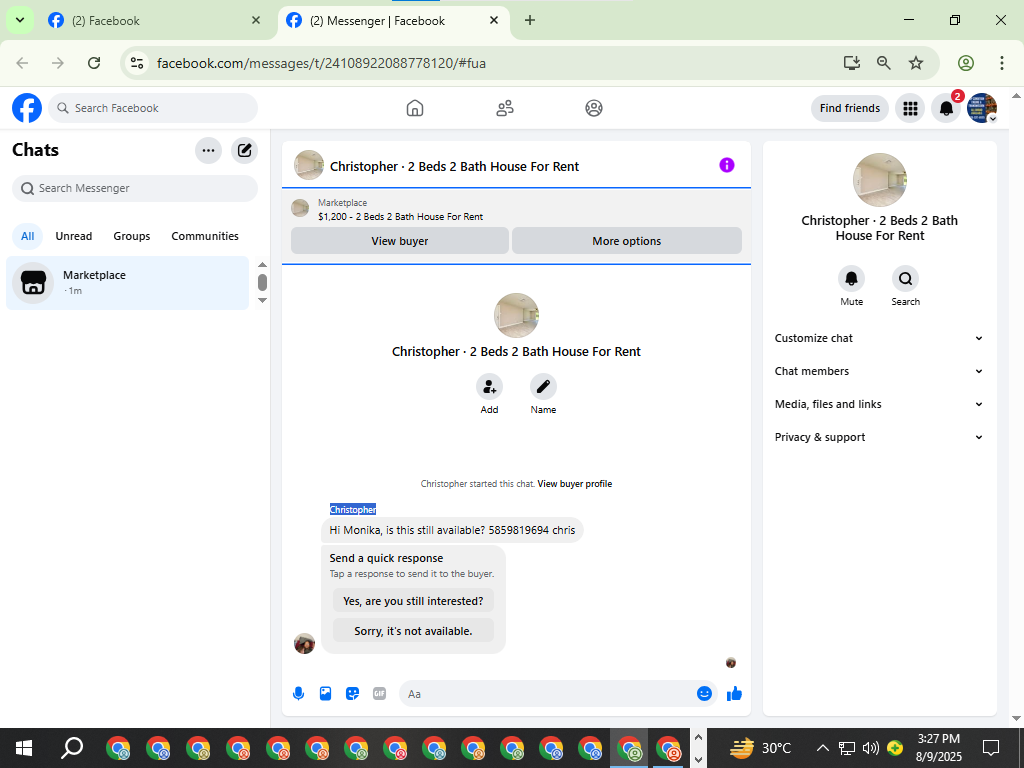Open the volume control in system tray
Image resolution: width=1024 pixels, height=768 pixels.
870,748
